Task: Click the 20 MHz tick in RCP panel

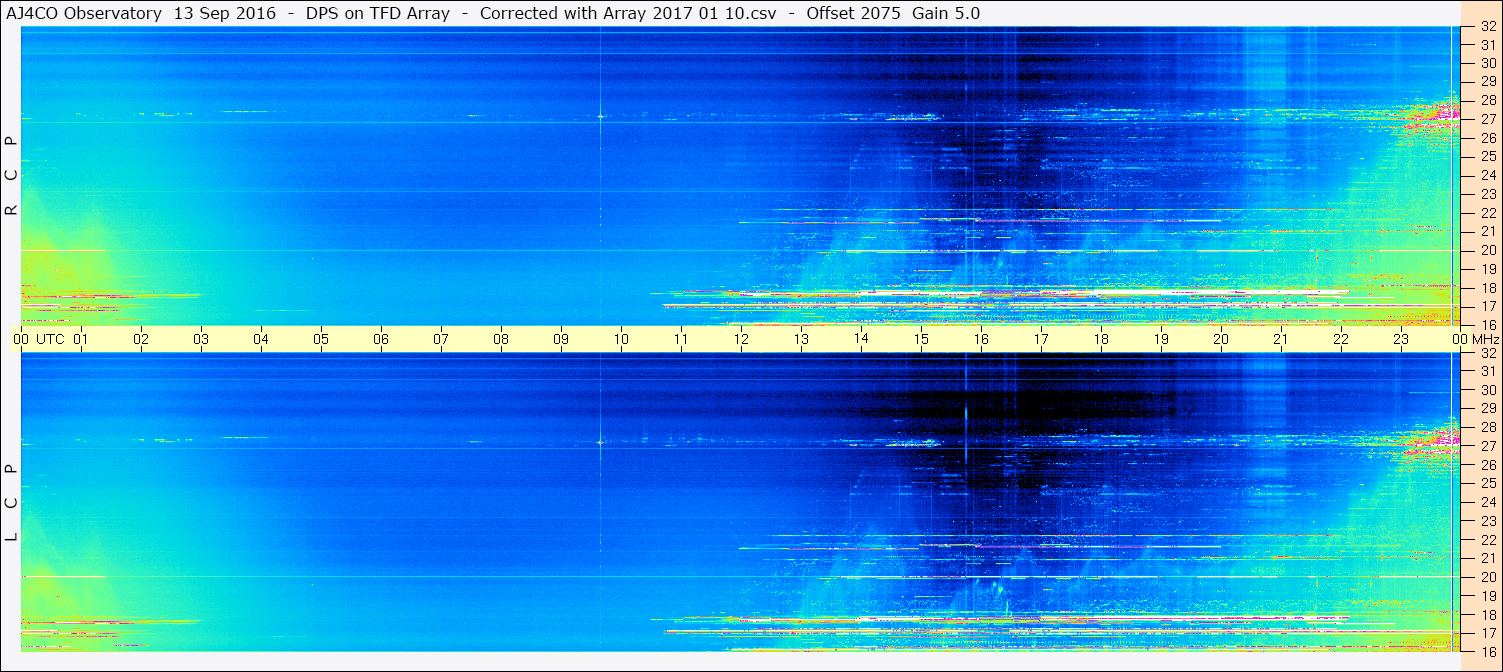Action: (1488, 250)
